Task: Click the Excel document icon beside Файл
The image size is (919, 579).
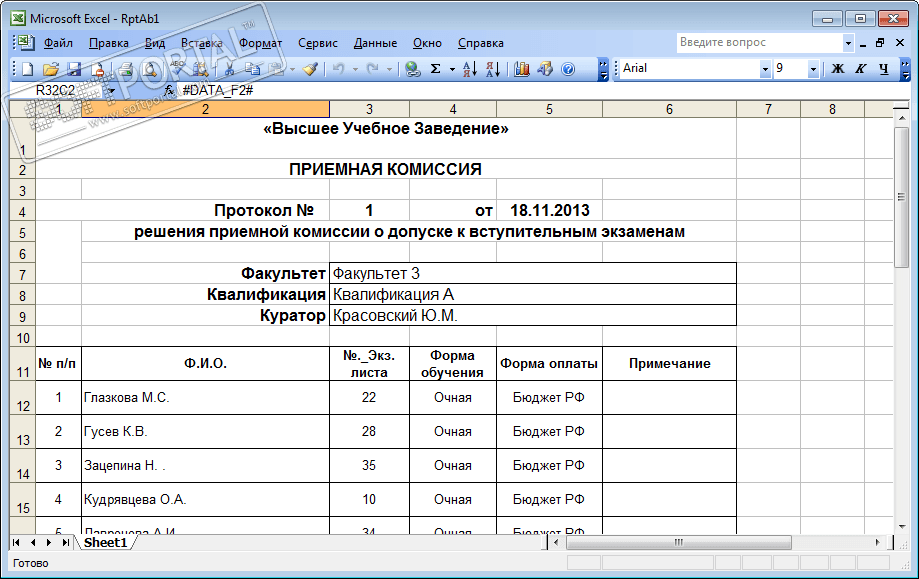Action: pyautogui.click(x=25, y=42)
